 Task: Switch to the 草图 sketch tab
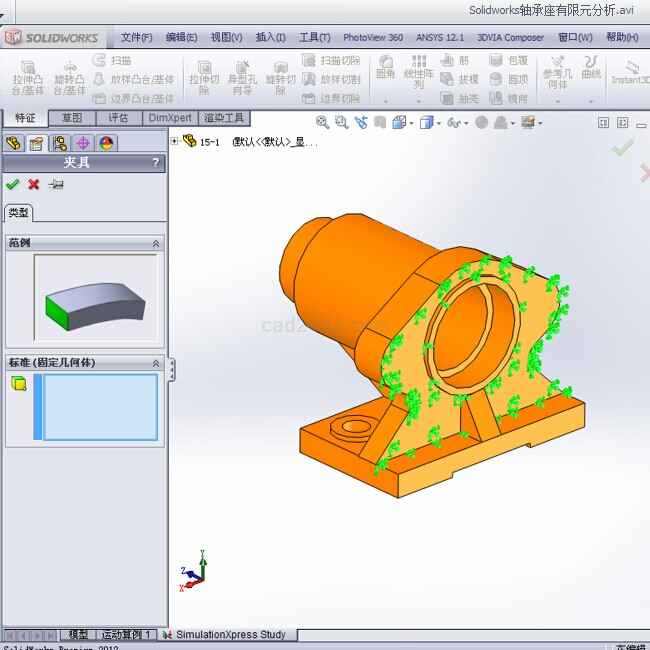[x=71, y=118]
